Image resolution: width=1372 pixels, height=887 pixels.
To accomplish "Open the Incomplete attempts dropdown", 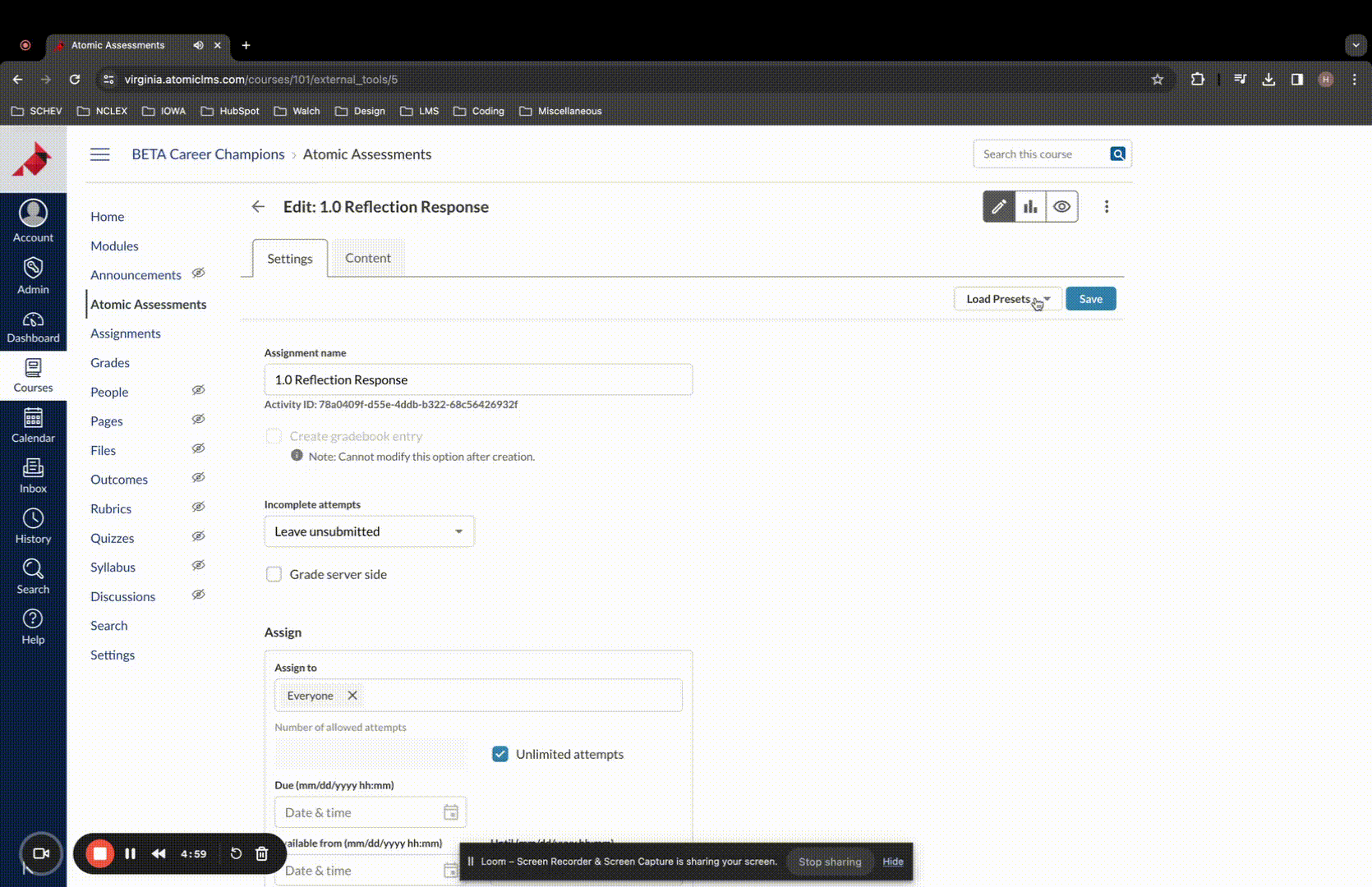I will coord(369,531).
